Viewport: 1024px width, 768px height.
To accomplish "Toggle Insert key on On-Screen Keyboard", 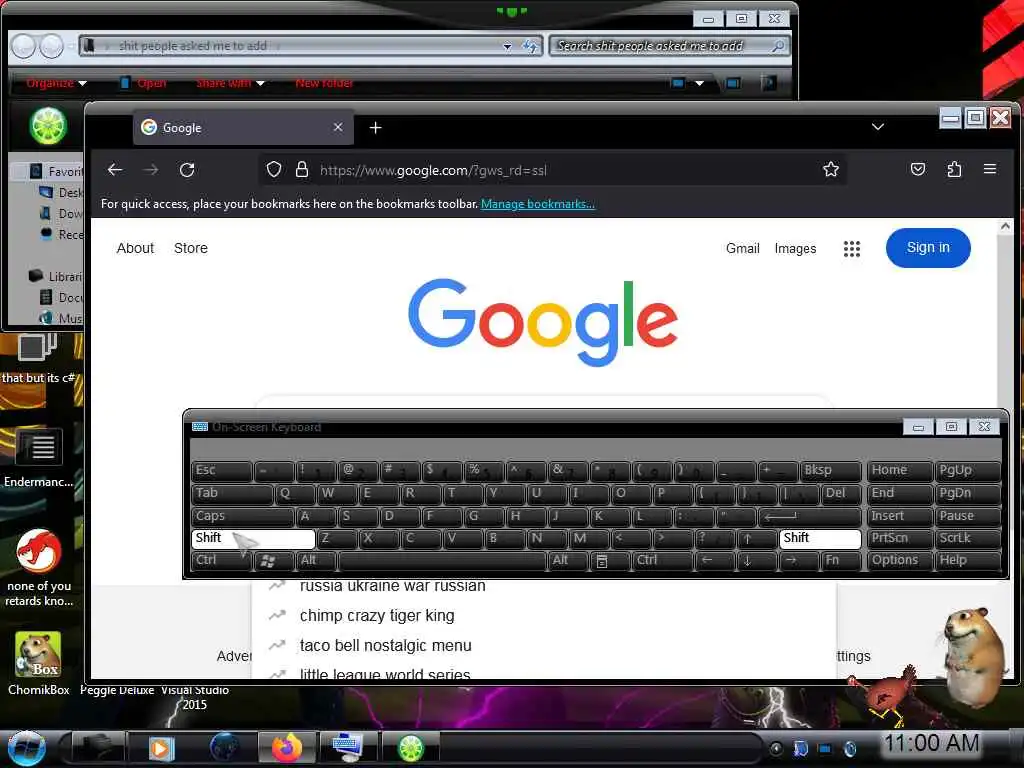I will tap(899, 516).
